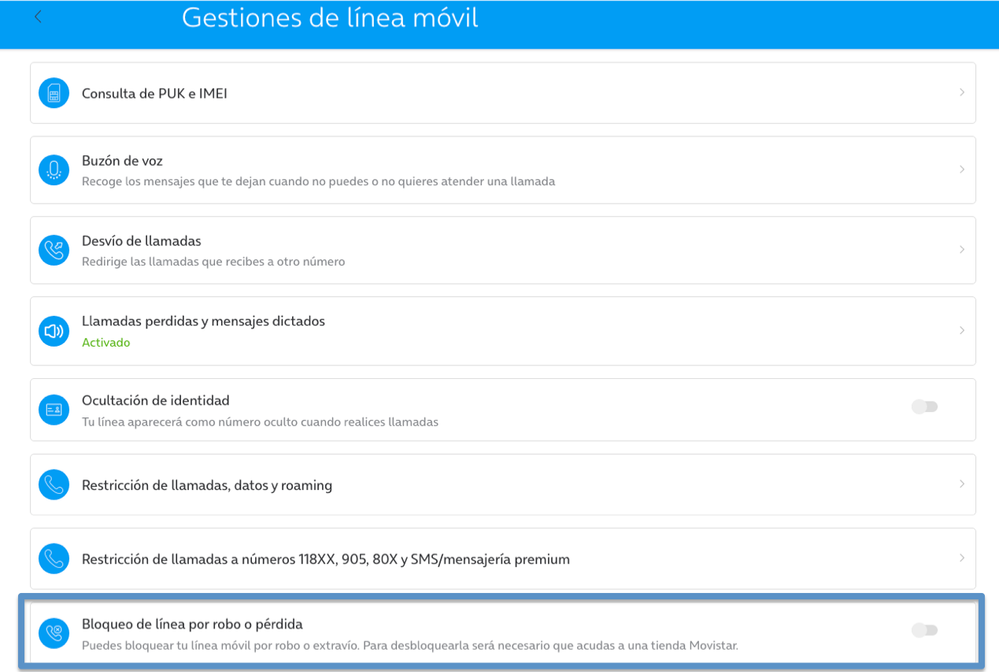Open Buzón de voz via its chevron
The image size is (999, 672).
tap(962, 169)
